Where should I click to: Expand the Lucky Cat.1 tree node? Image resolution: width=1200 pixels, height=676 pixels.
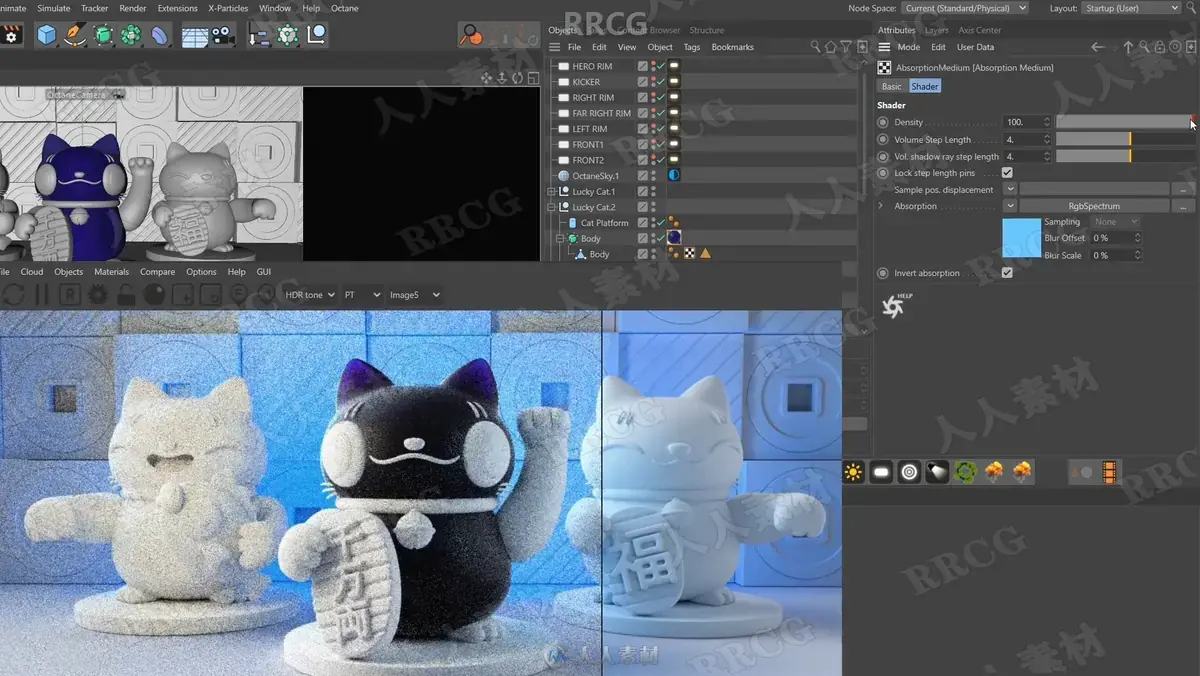click(552, 191)
